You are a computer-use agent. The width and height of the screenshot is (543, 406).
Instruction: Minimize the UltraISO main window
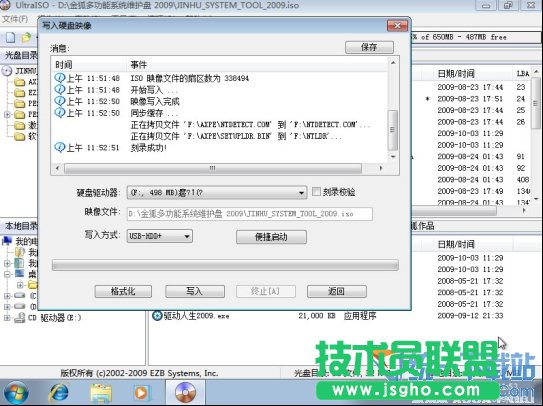pos(485,5)
